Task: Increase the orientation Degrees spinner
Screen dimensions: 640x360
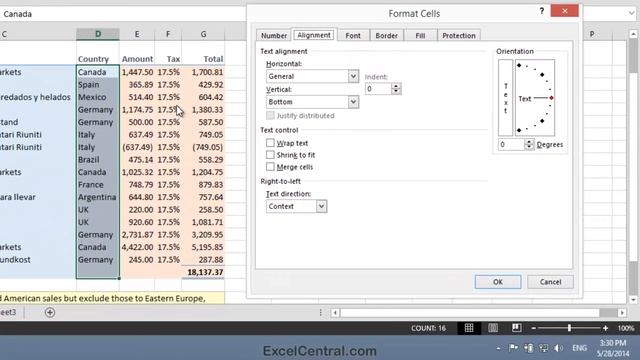Action: pos(529,142)
